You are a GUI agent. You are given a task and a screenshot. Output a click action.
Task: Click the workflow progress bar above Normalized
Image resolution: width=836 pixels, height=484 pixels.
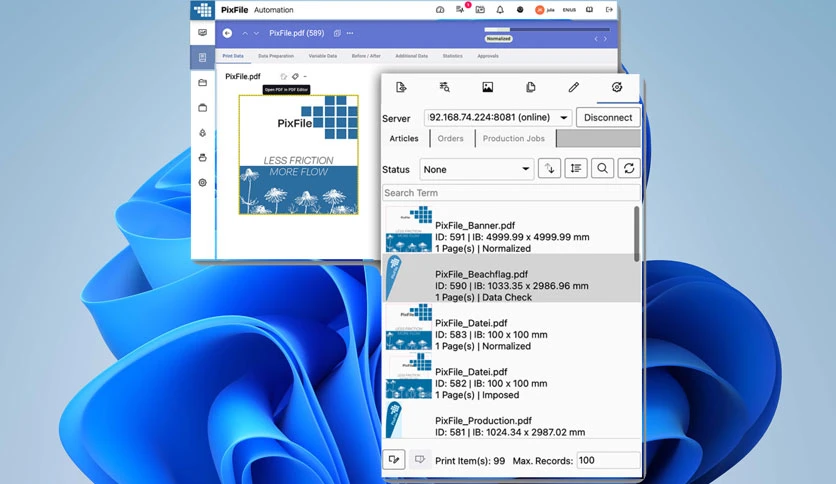pos(546,29)
